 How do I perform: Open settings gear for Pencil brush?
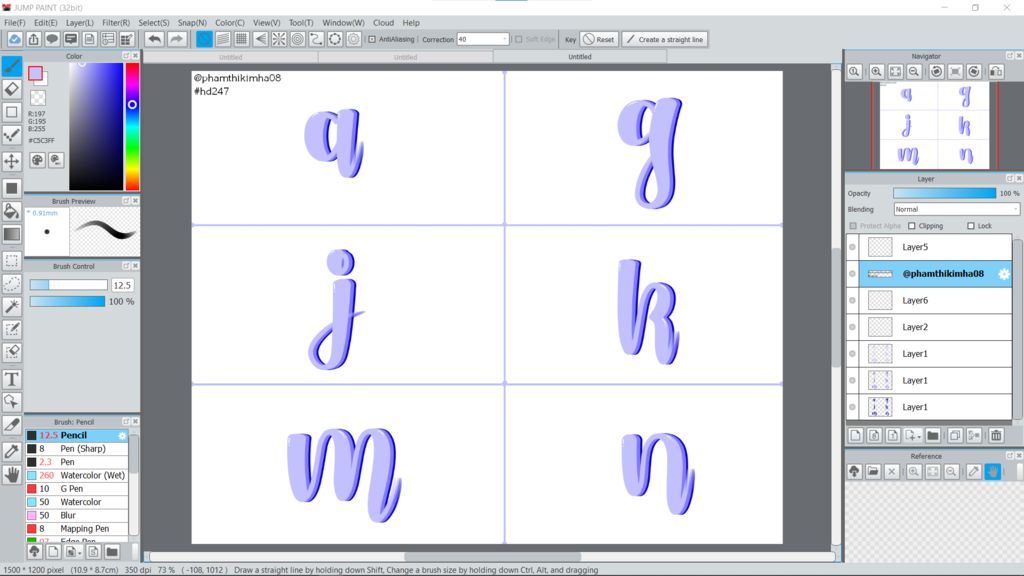(x=122, y=436)
